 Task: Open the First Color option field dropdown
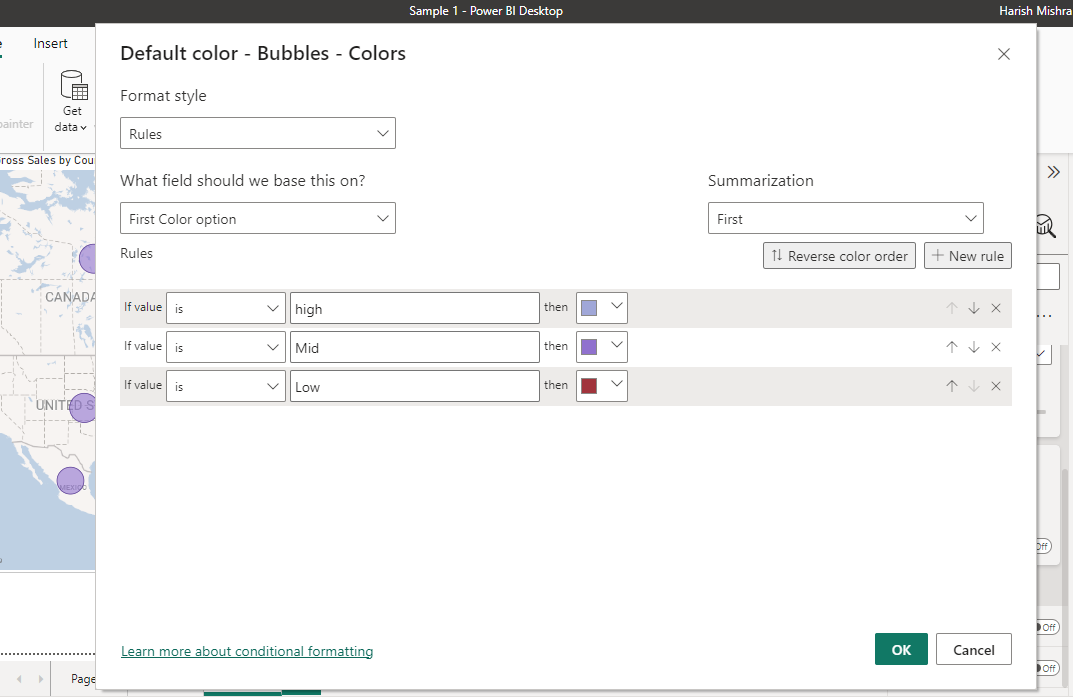click(x=258, y=218)
